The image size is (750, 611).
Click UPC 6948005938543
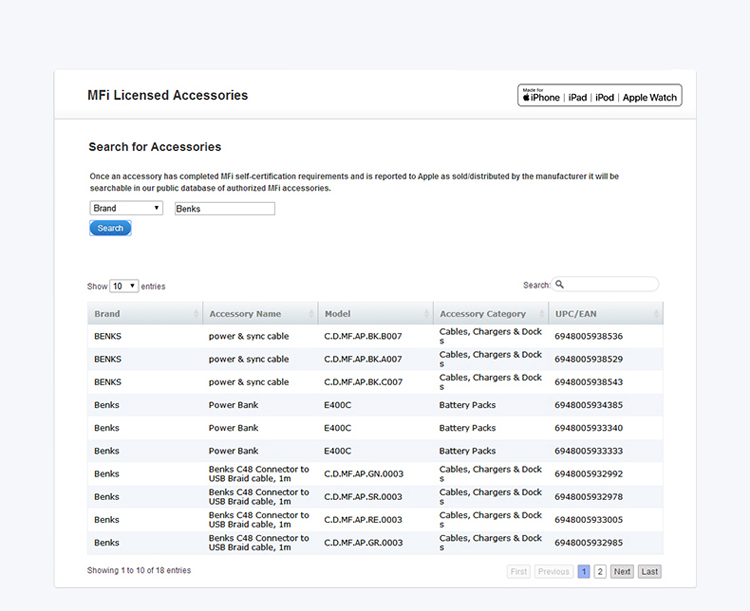click(588, 382)
